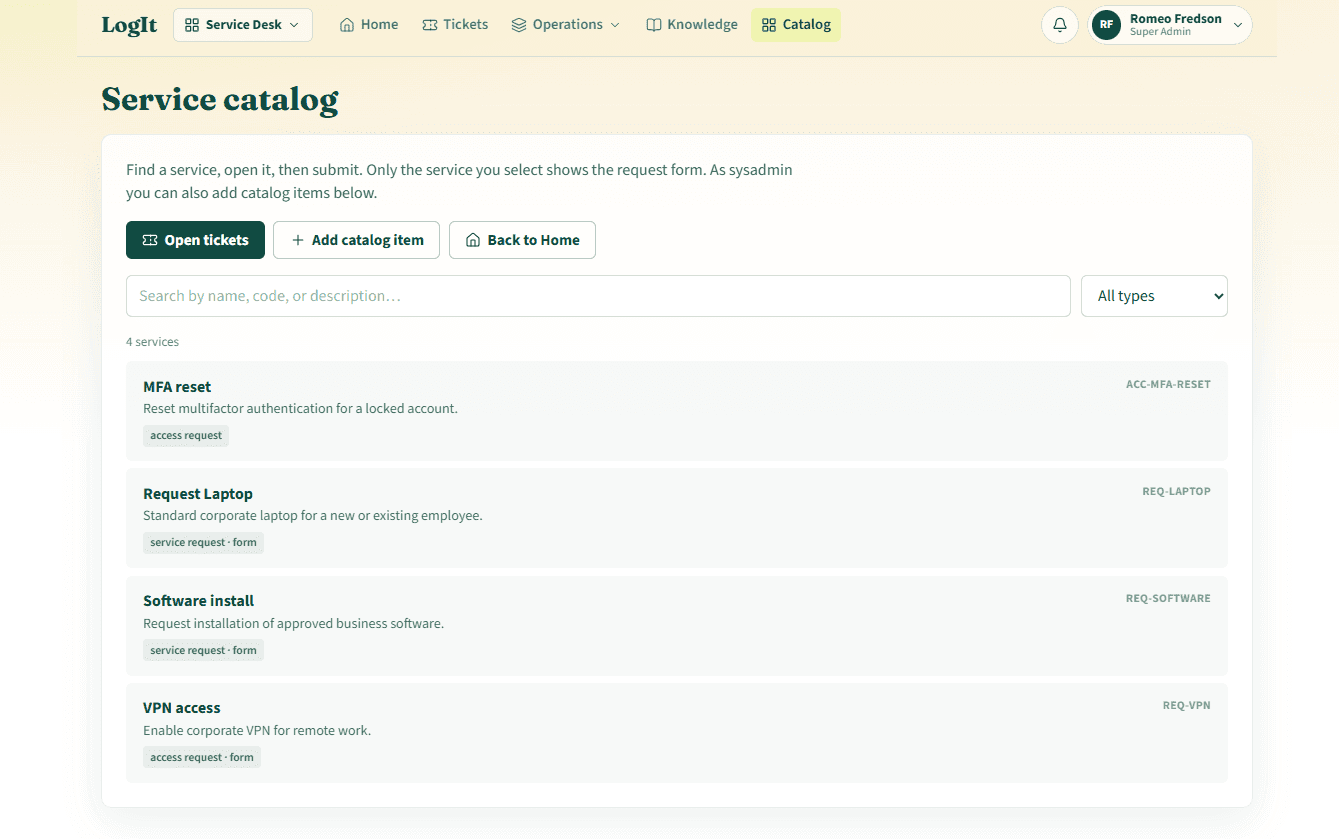
Task: Open the MFA reset service
Action: (676, 411)
